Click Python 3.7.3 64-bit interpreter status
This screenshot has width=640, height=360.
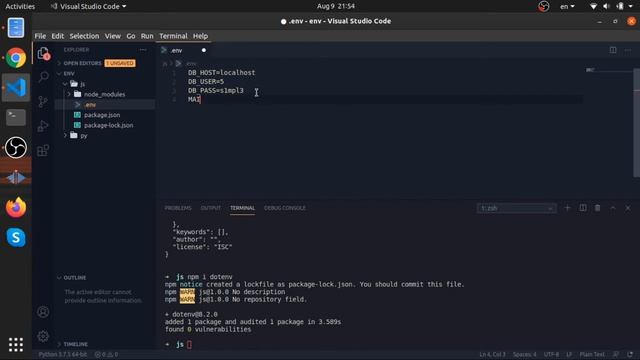pyautogui.click(x=62, y=354)
